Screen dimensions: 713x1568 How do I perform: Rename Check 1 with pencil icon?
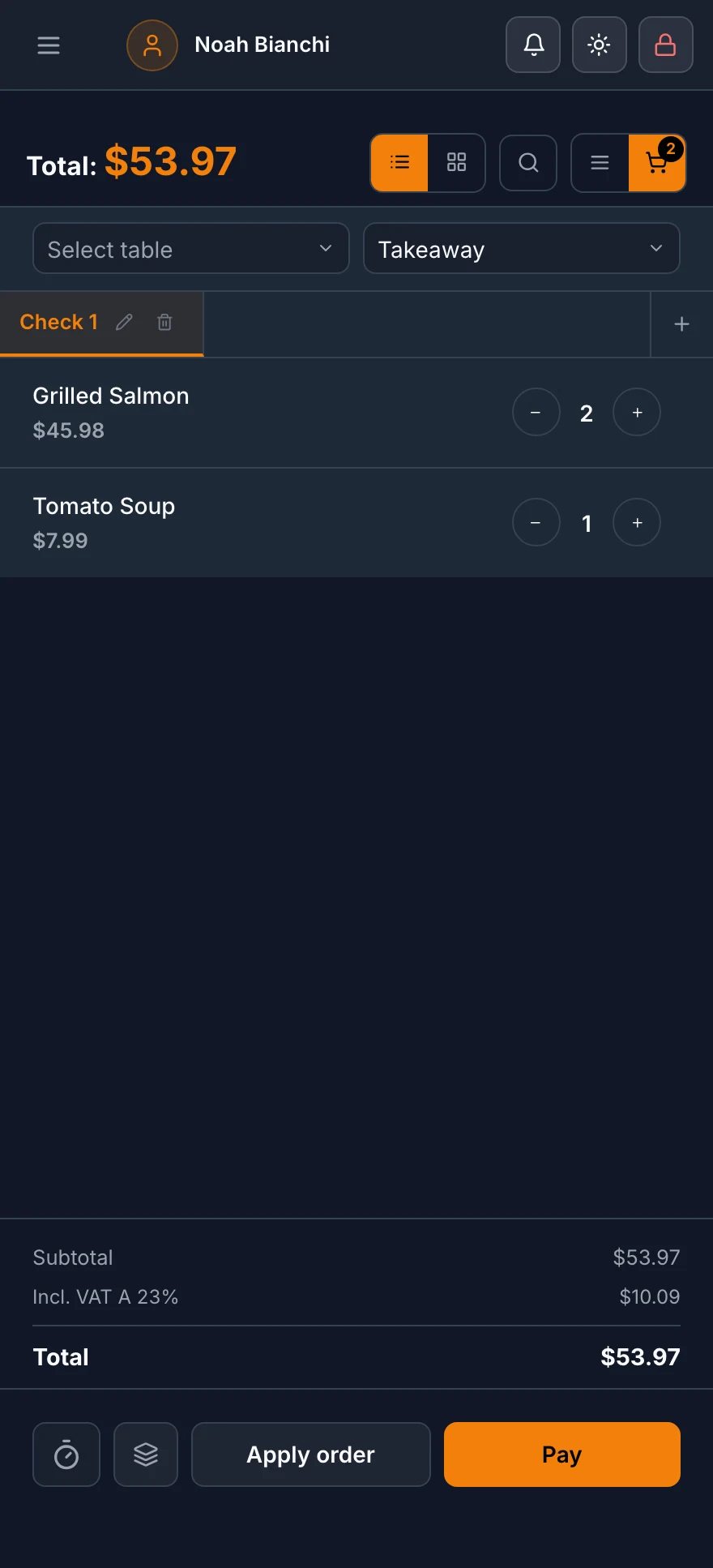click(x=124, y=323)
